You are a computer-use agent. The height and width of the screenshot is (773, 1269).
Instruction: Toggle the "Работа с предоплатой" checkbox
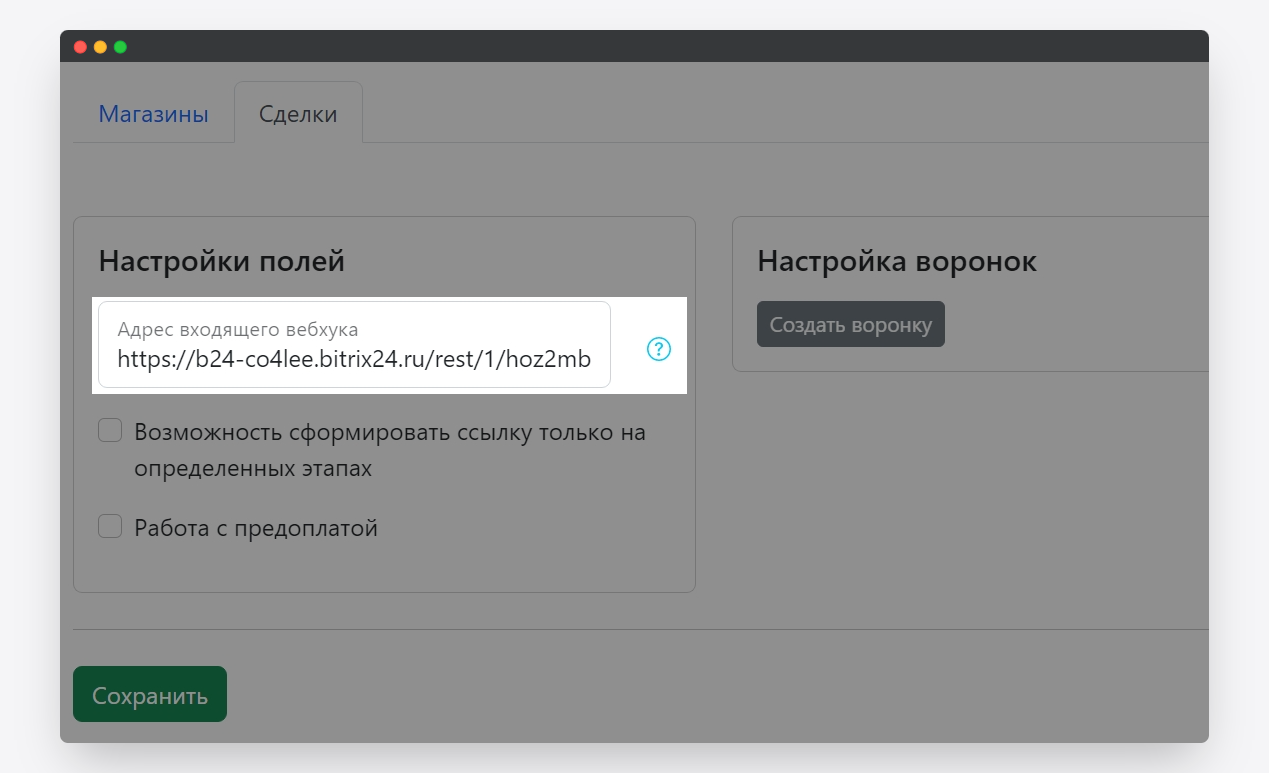pyautogui.click(x=110, y=527)
